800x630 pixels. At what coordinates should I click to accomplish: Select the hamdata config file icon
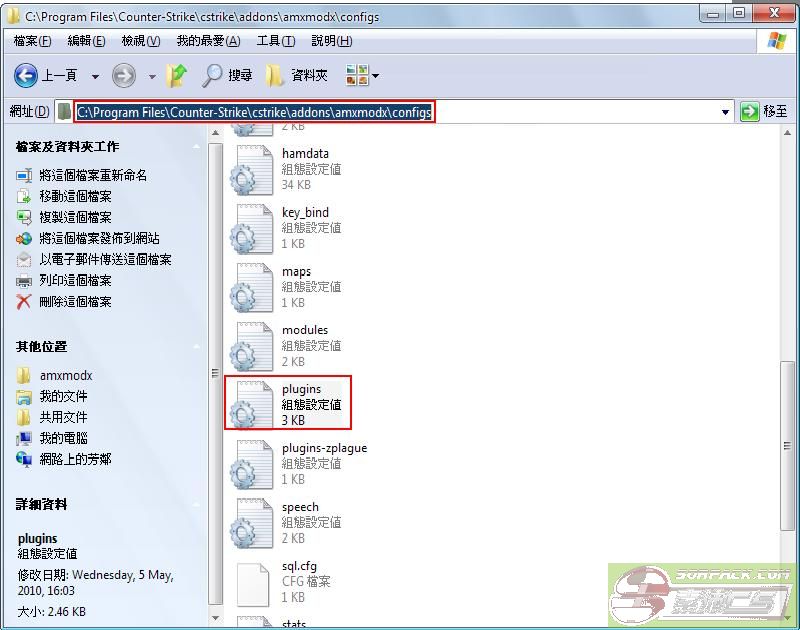249,170
